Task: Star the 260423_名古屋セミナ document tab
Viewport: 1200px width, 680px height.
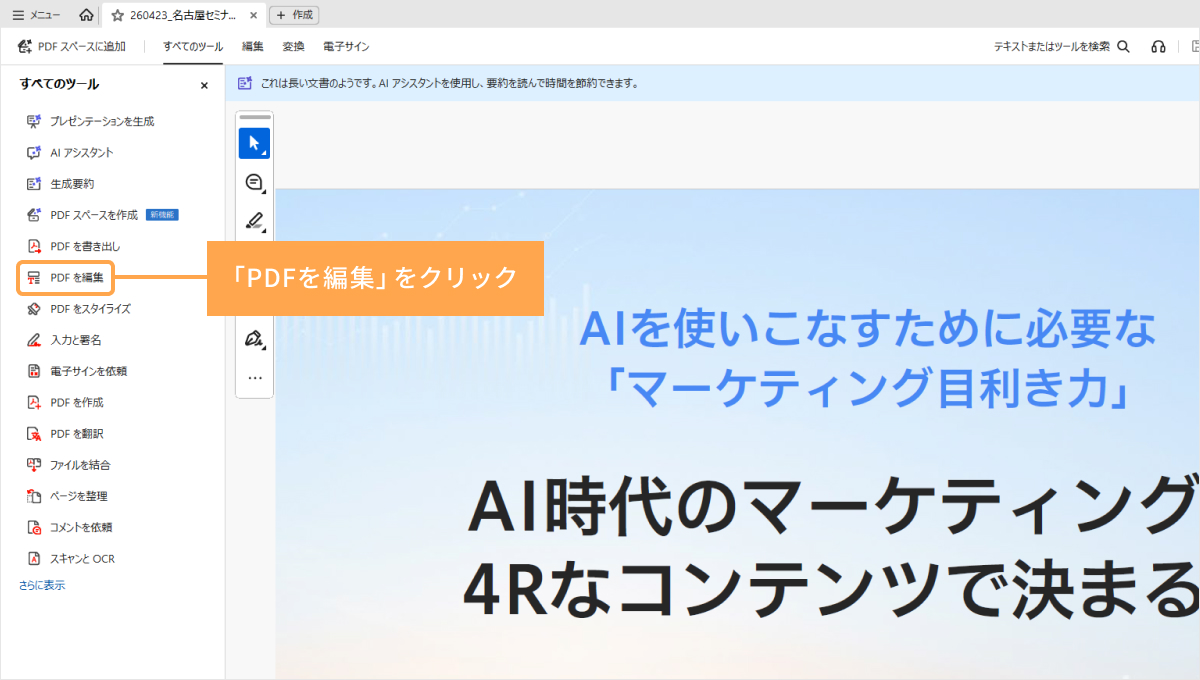Action: (118, 15)
